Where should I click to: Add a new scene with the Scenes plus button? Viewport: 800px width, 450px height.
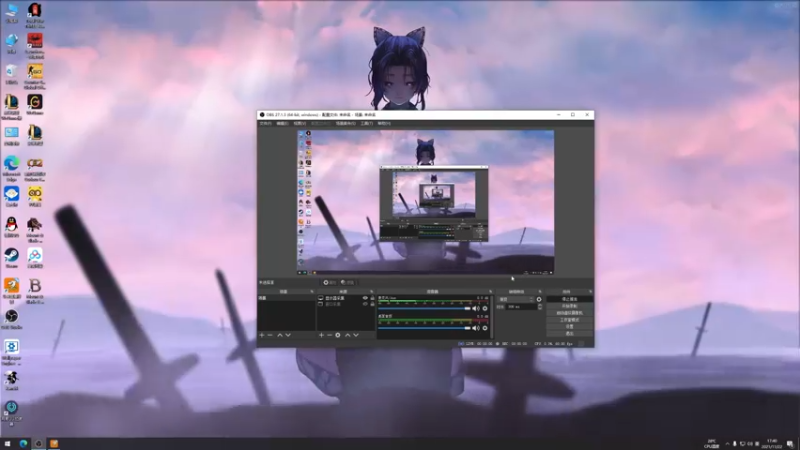[261, 335]
